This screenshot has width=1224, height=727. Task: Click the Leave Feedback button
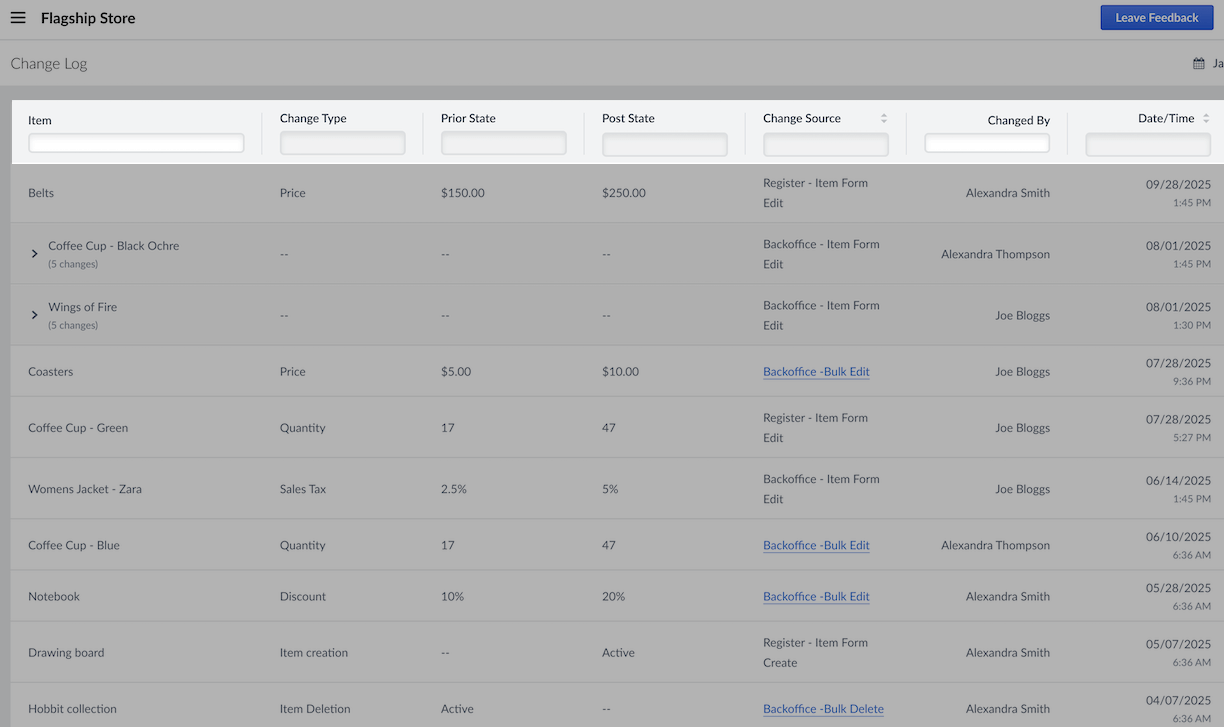coord(1156,17)
